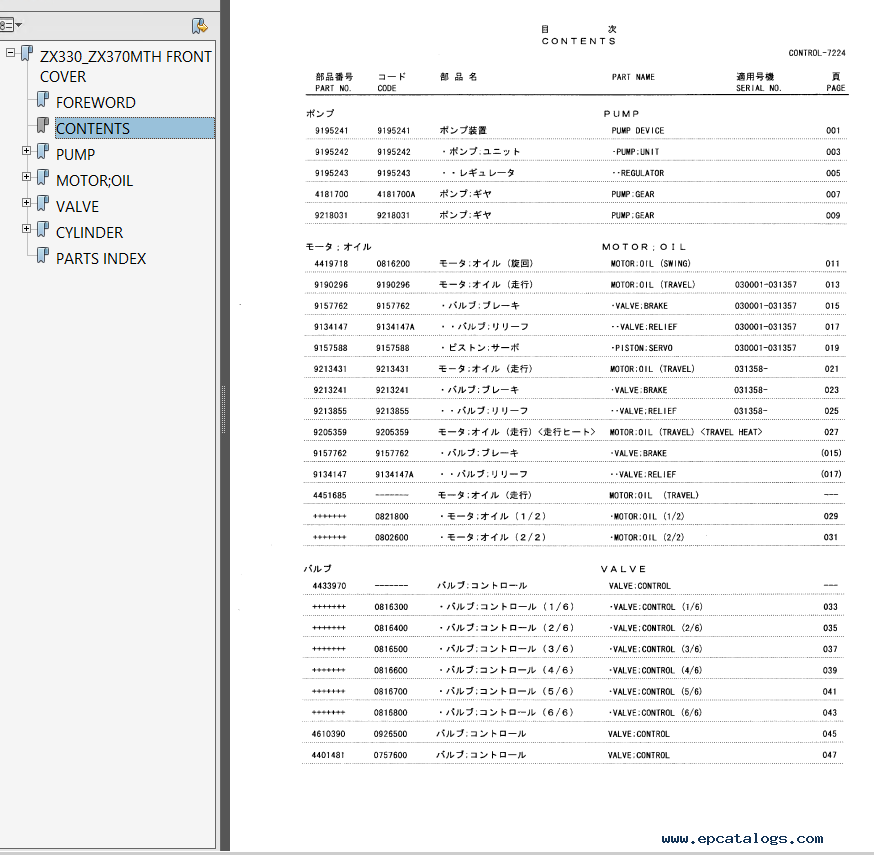Click the MOTOR;OIL (2/2) part name

click(647, 537)
